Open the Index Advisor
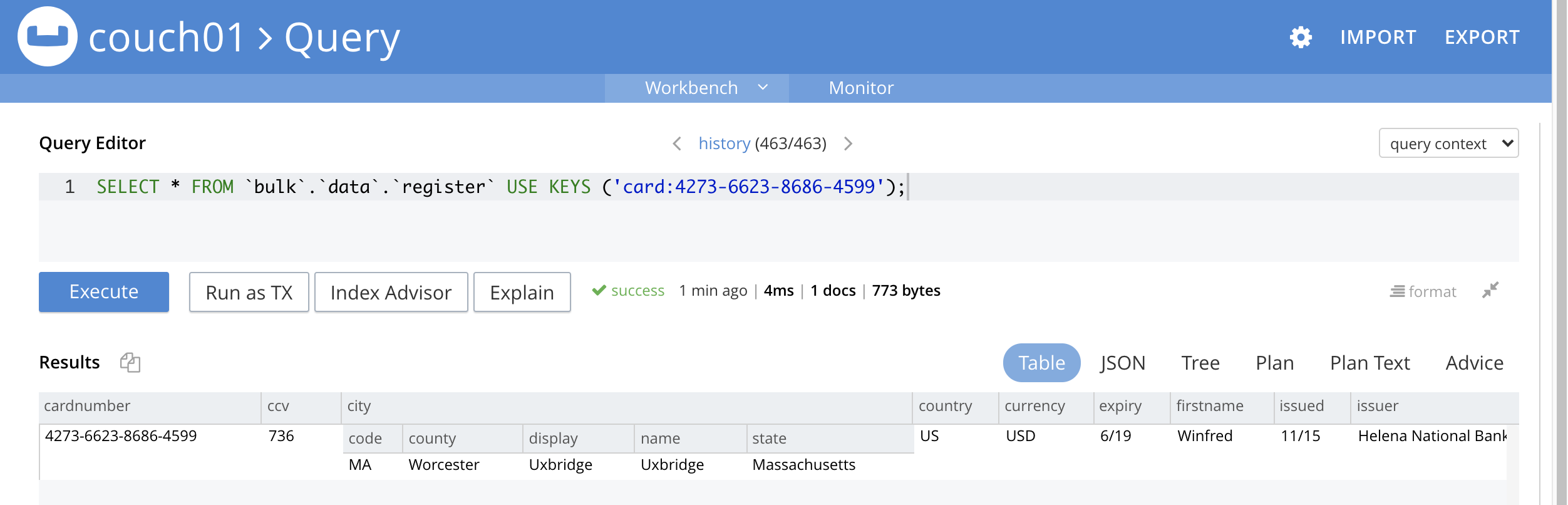Screen dimensions: 1568x505 pyautogui.click(x=391, y=293)
